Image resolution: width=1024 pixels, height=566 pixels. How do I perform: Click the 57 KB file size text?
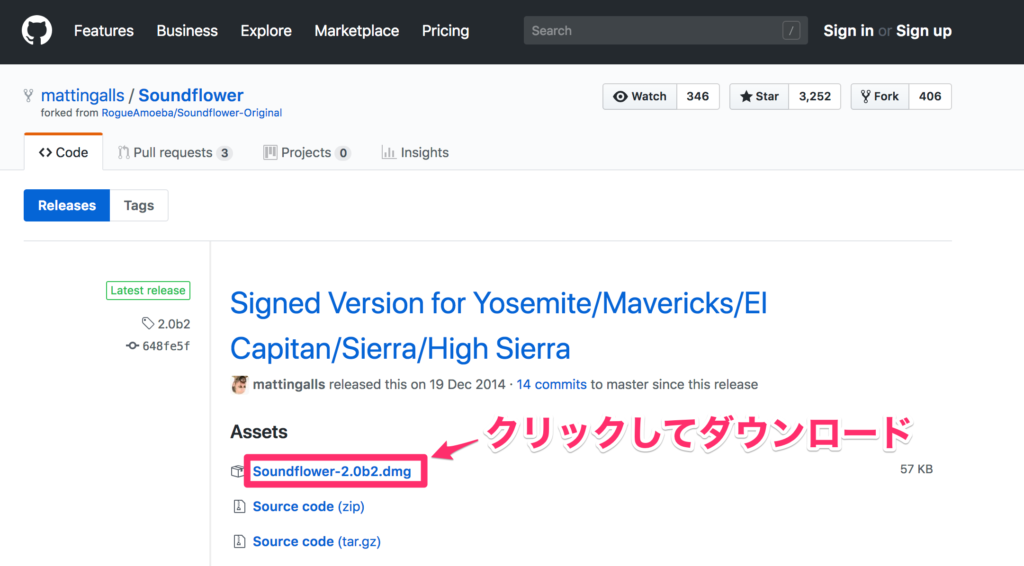(916, 469)
